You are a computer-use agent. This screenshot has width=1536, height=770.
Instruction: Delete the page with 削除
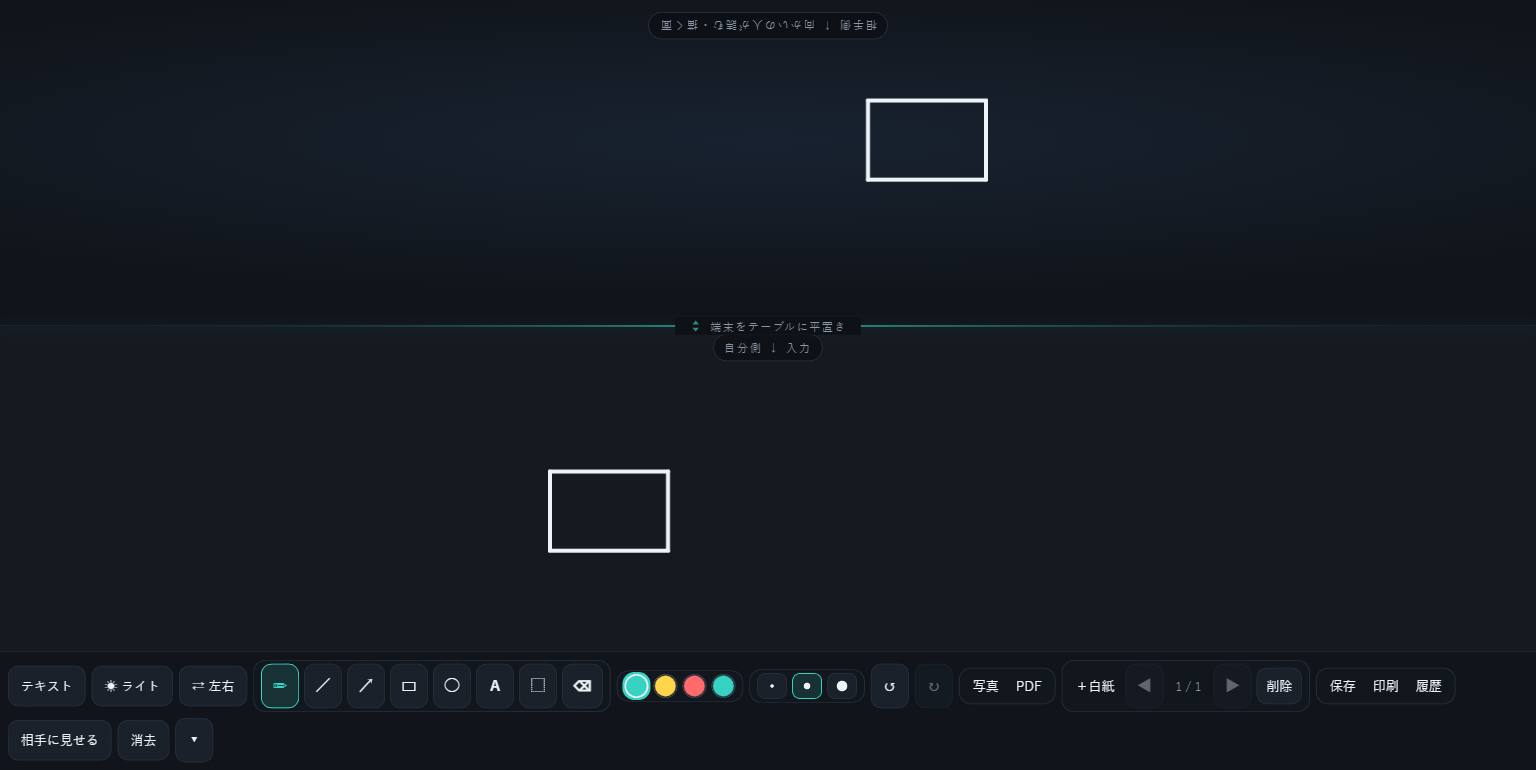point(1279,686)
